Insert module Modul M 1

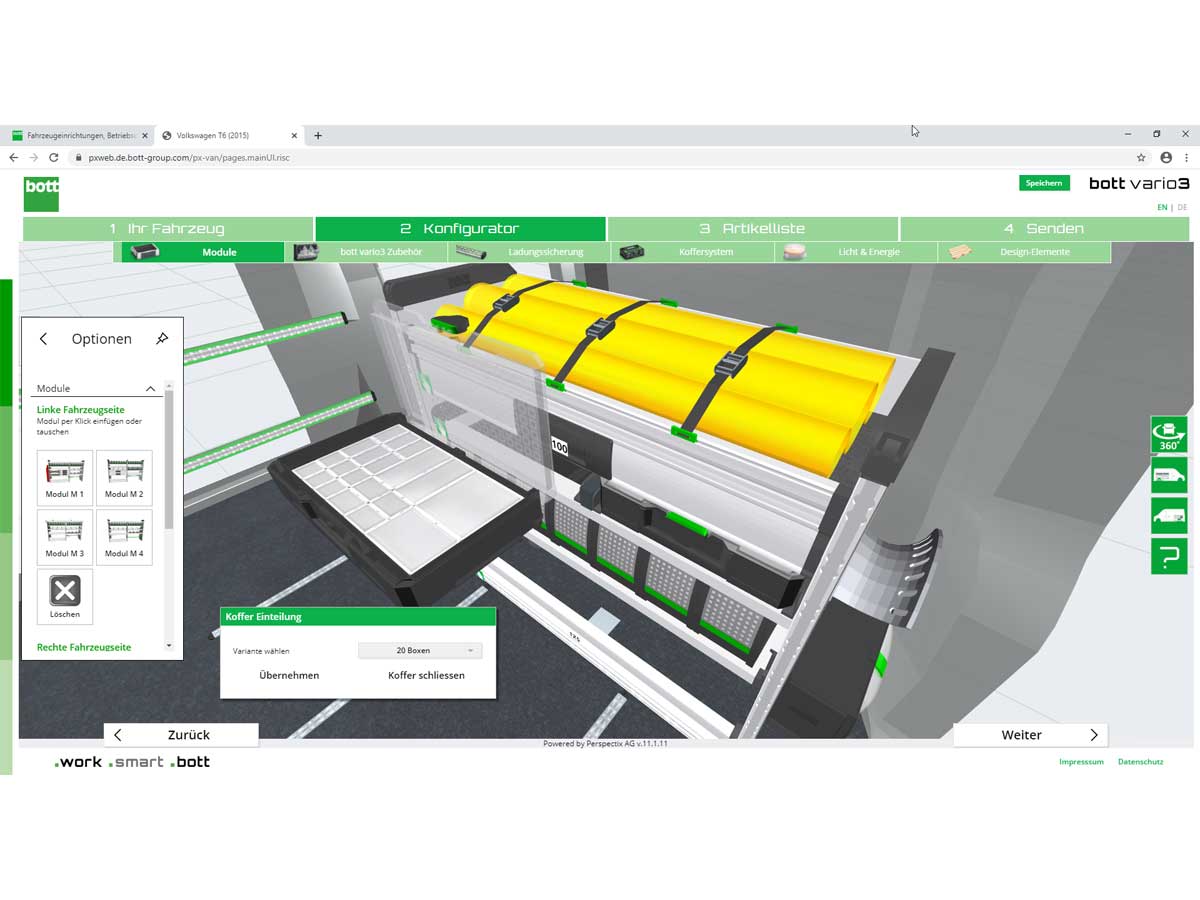65,477
